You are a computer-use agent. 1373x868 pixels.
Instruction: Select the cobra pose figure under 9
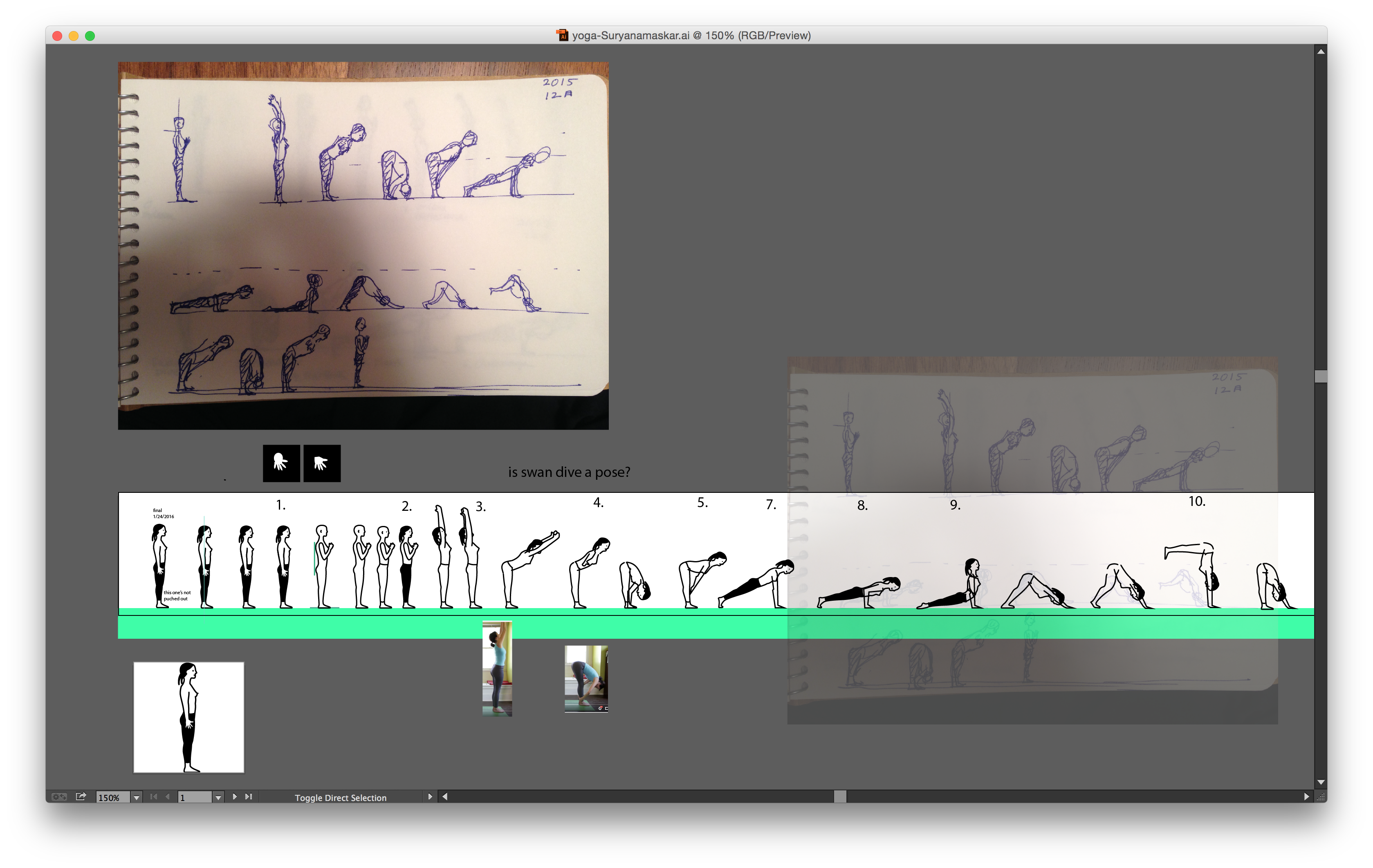click(949, 584)
